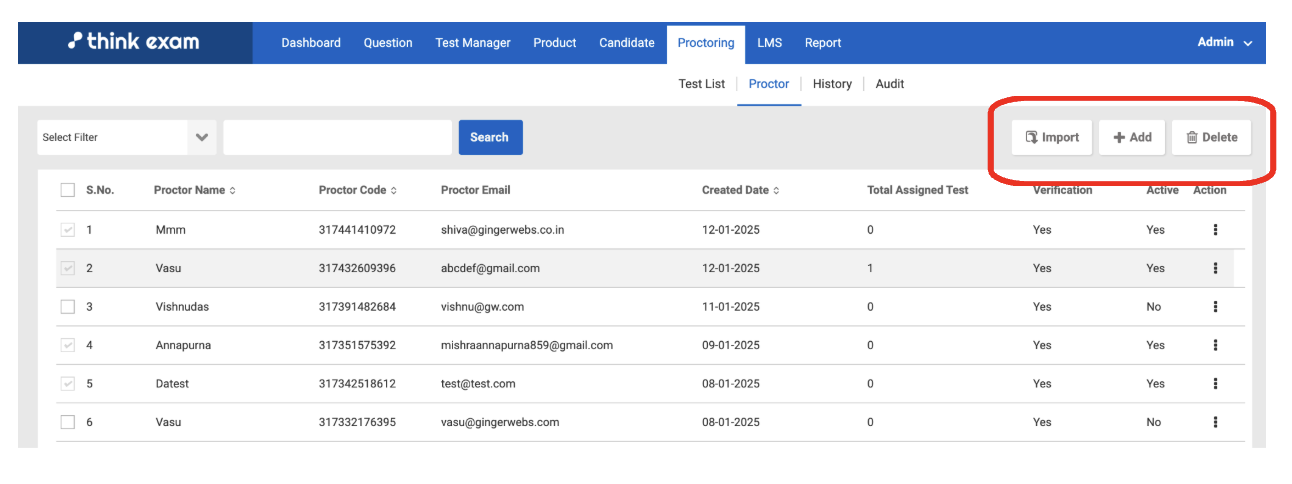The image size is (1292, 484).
Task: Select checkbox for row 6 Vasu
Action: click(x=68, y=422)
